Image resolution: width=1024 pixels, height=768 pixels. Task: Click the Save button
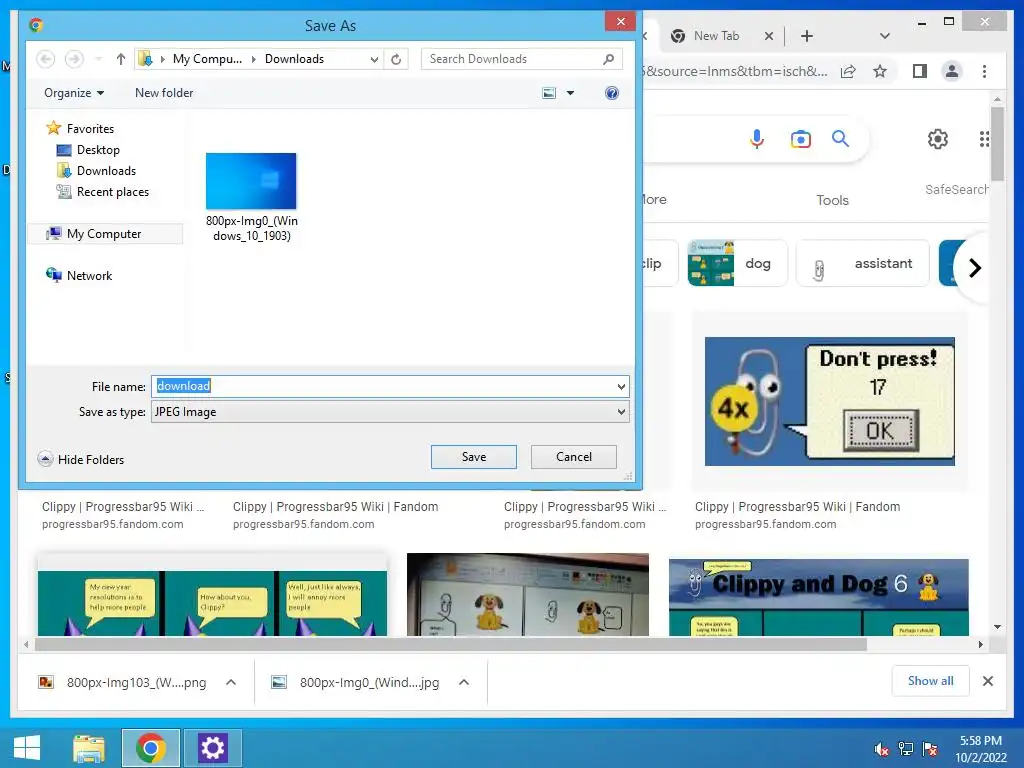tap(473, 456)
